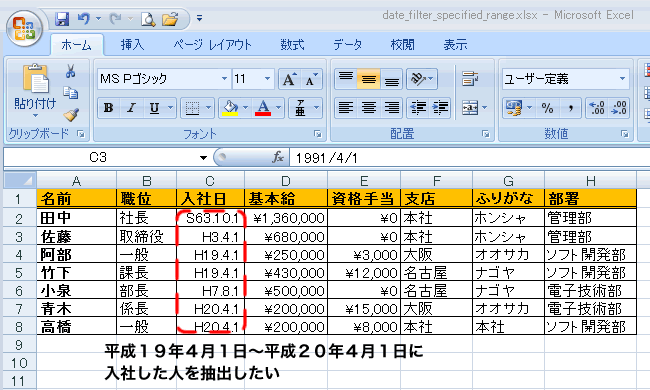650x390 pixels.
Task: Open the ページ レイアウト tab
Action: [212, 45]
